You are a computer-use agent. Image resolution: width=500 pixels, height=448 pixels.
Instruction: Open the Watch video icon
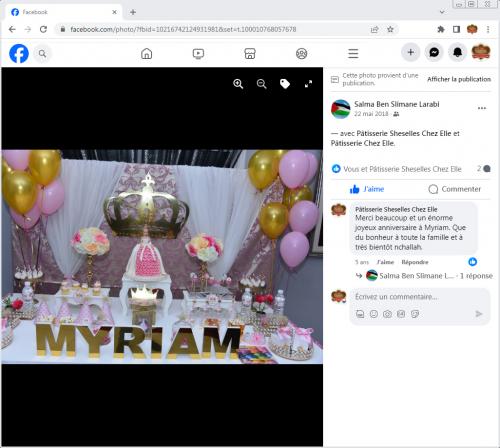click(198, 53)
